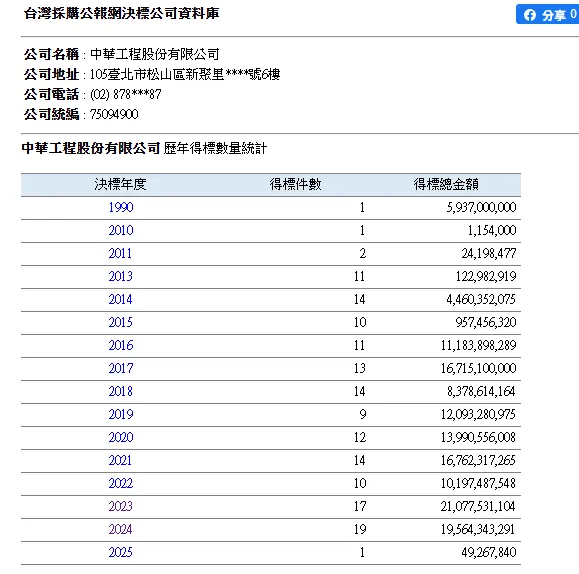This screenshot has height=574, width=579.
Task: Select the amount 122,982,919
Action: pyautogui.click(x=486, y=276)
